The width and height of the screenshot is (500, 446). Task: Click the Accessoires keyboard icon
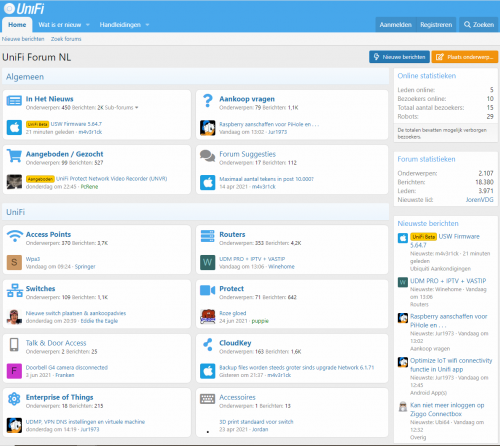click(x=207, y=399)
